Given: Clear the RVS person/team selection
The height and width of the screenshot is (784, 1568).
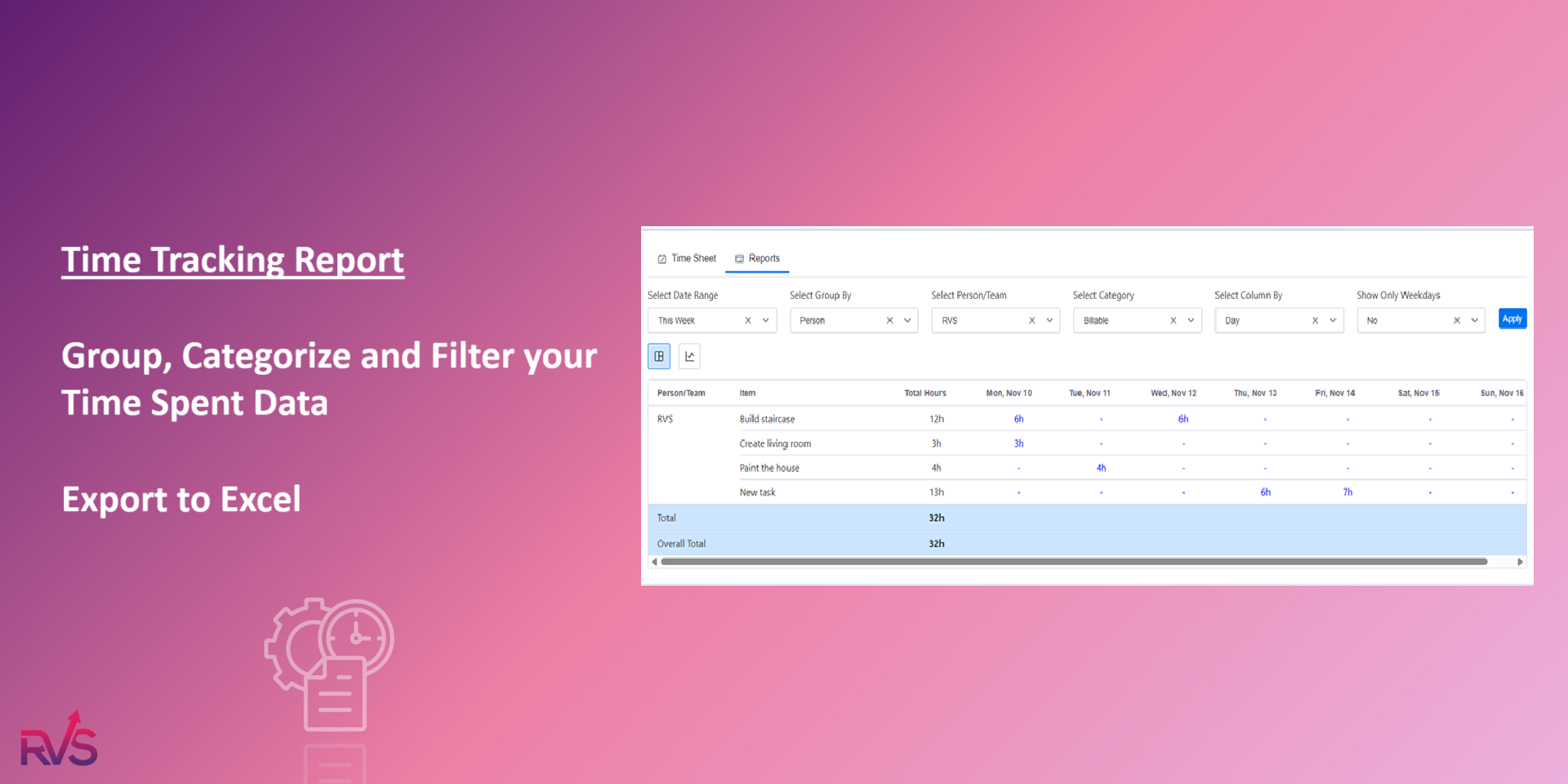Looking at the screenshot, I should (1031, 320).
